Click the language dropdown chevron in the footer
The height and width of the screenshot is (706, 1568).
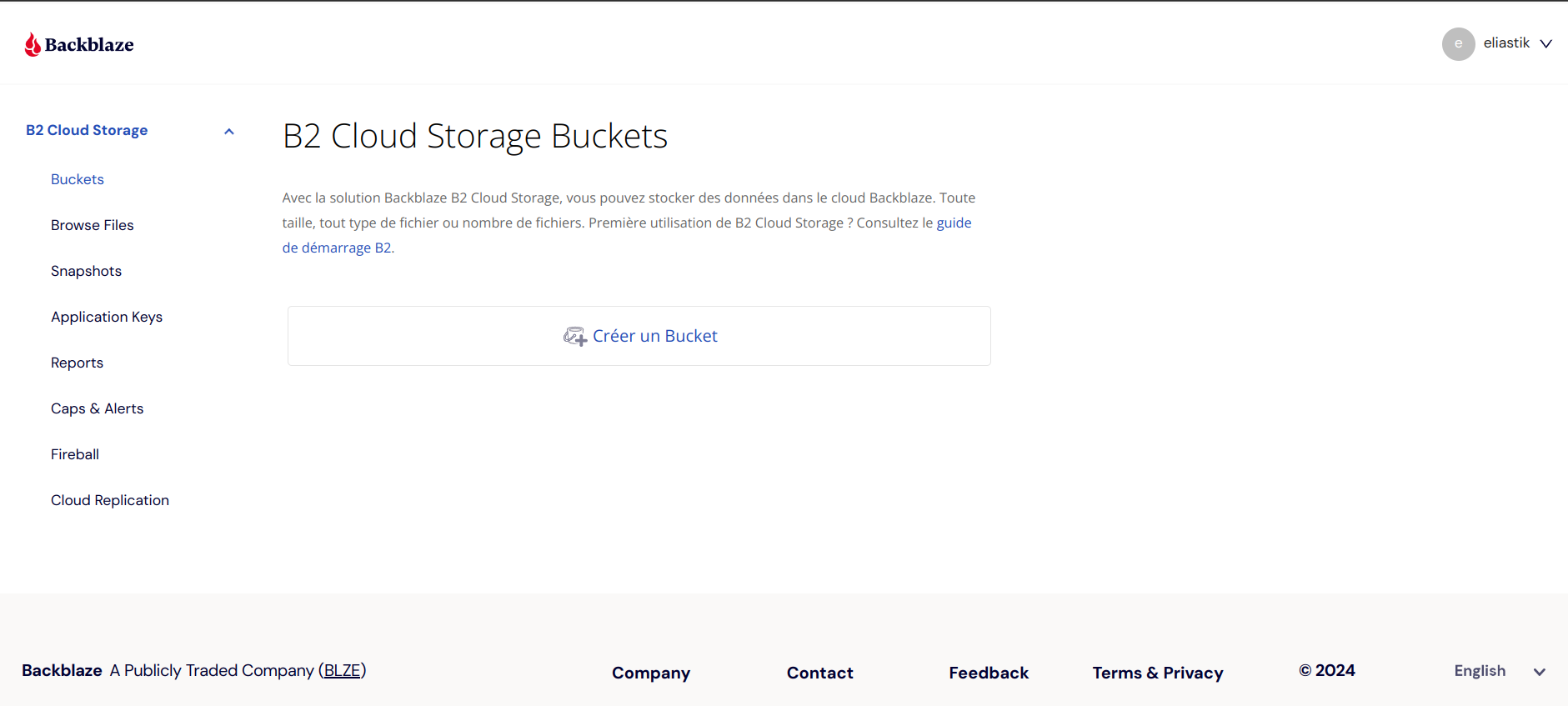click(1540, 672)
